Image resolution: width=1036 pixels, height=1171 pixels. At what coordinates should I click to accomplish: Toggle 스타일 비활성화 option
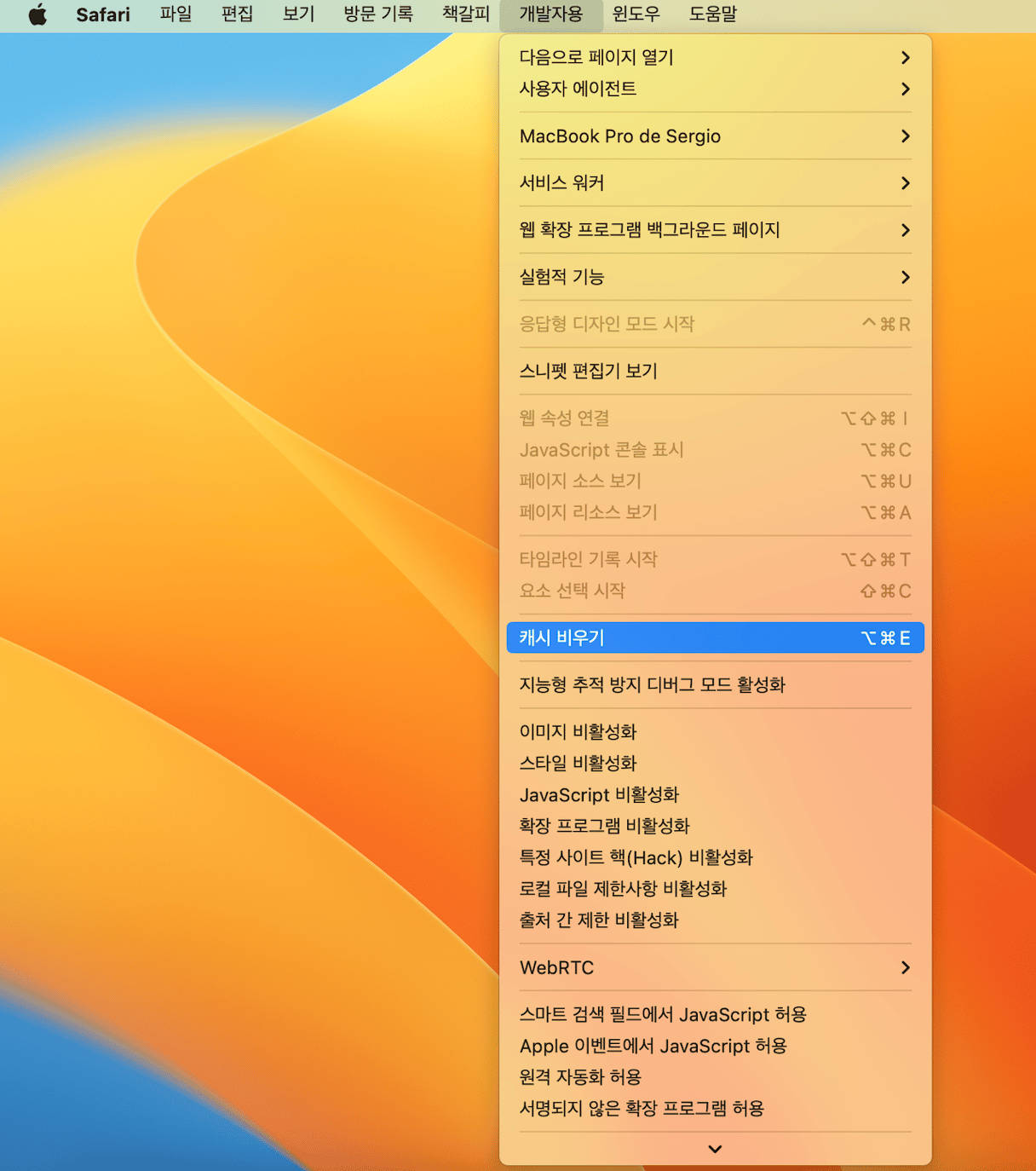tap(578, 764)
